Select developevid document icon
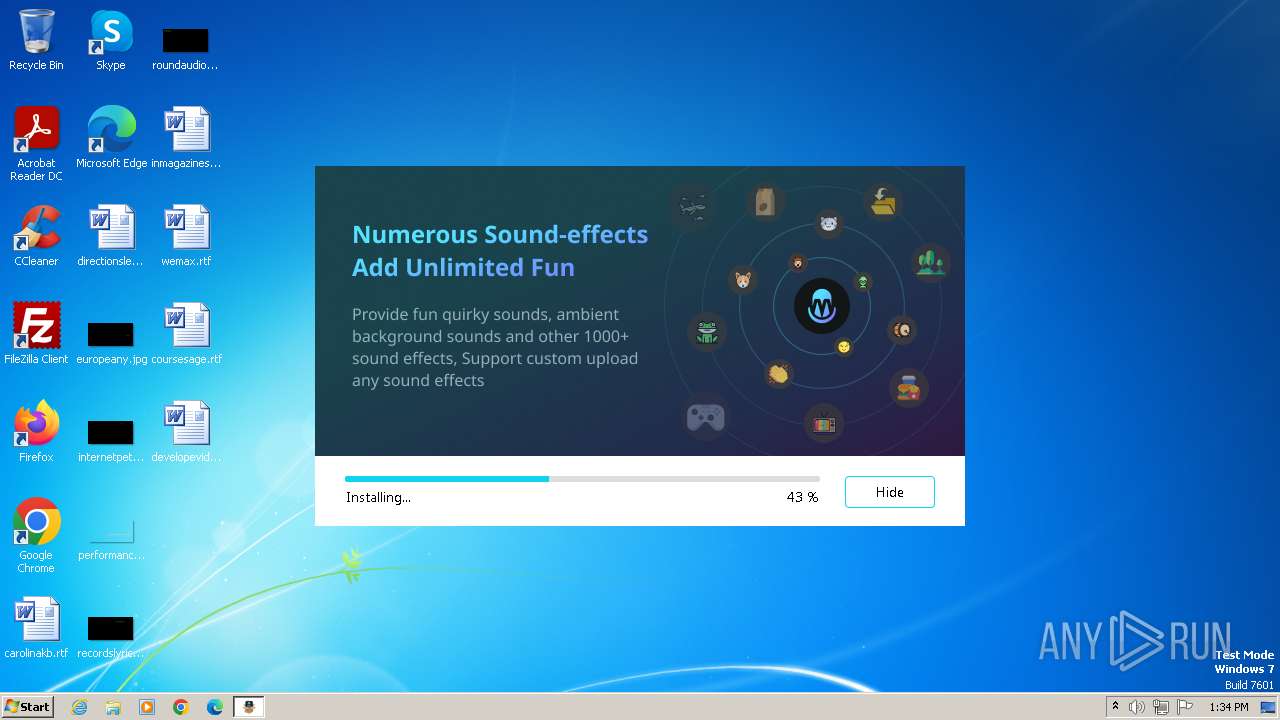 click(186, 432)
